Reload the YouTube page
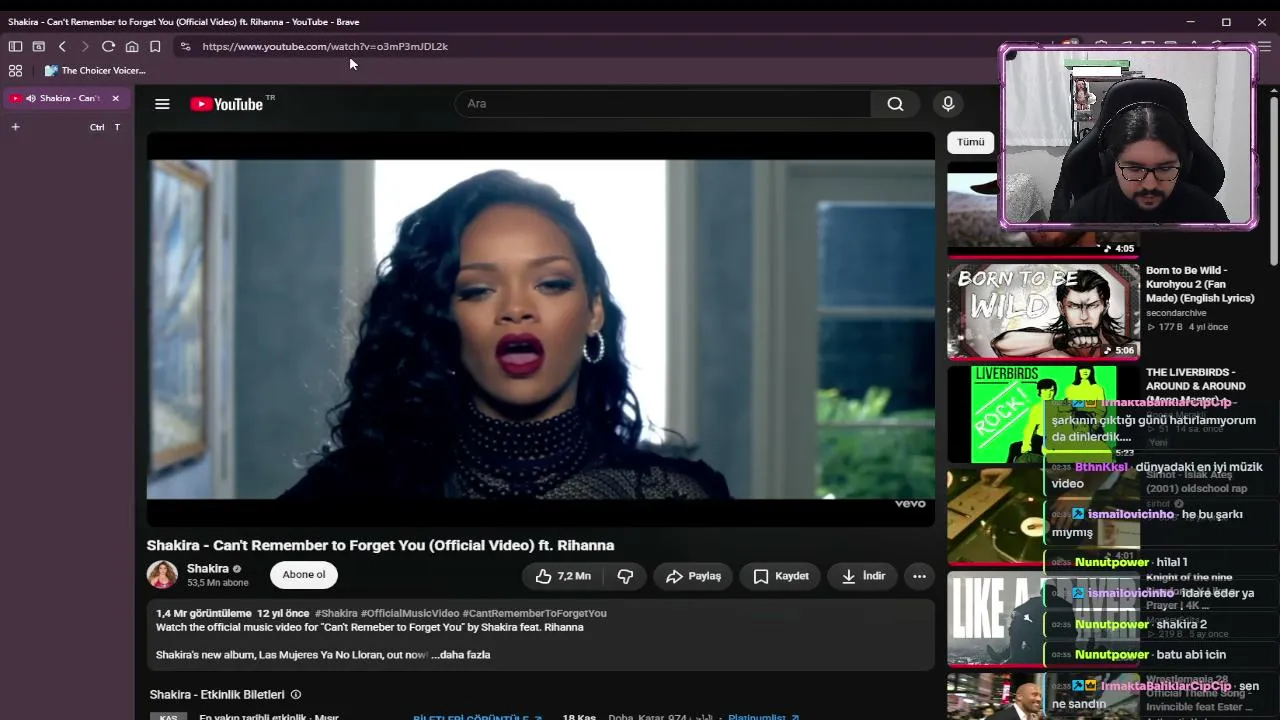 (108, 46)
